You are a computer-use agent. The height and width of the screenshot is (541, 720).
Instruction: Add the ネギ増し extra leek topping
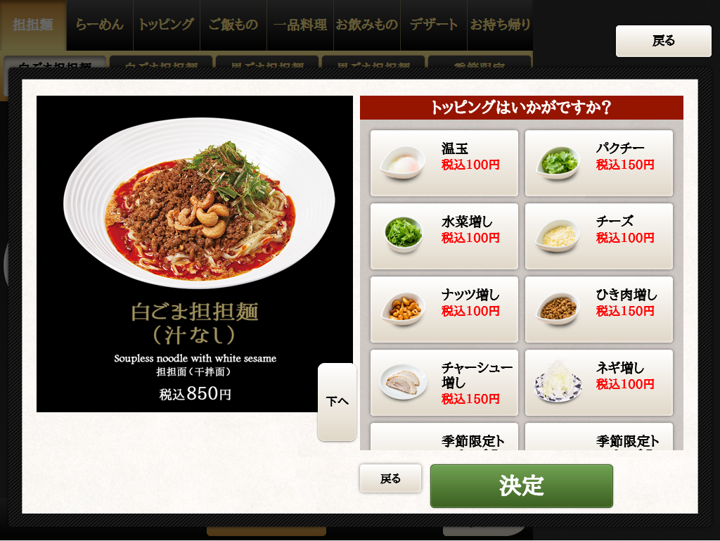coord(599,383)
